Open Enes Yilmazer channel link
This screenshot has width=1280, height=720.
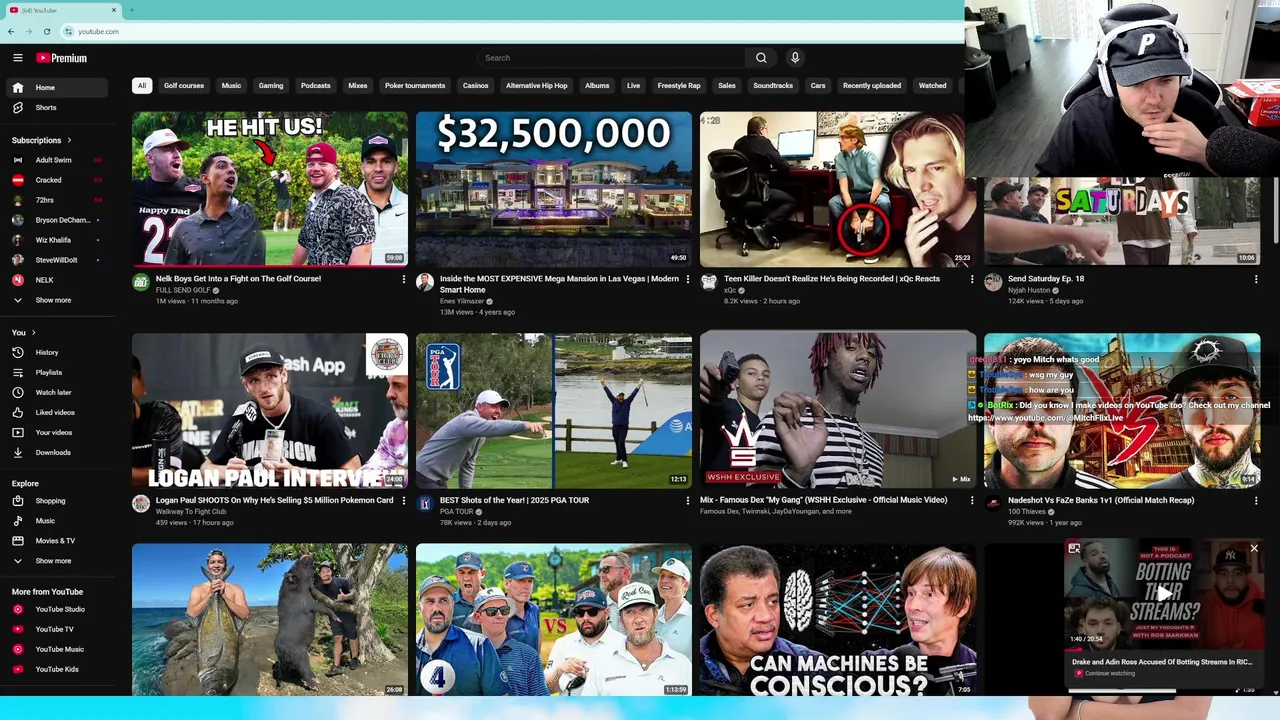[462, 301]
